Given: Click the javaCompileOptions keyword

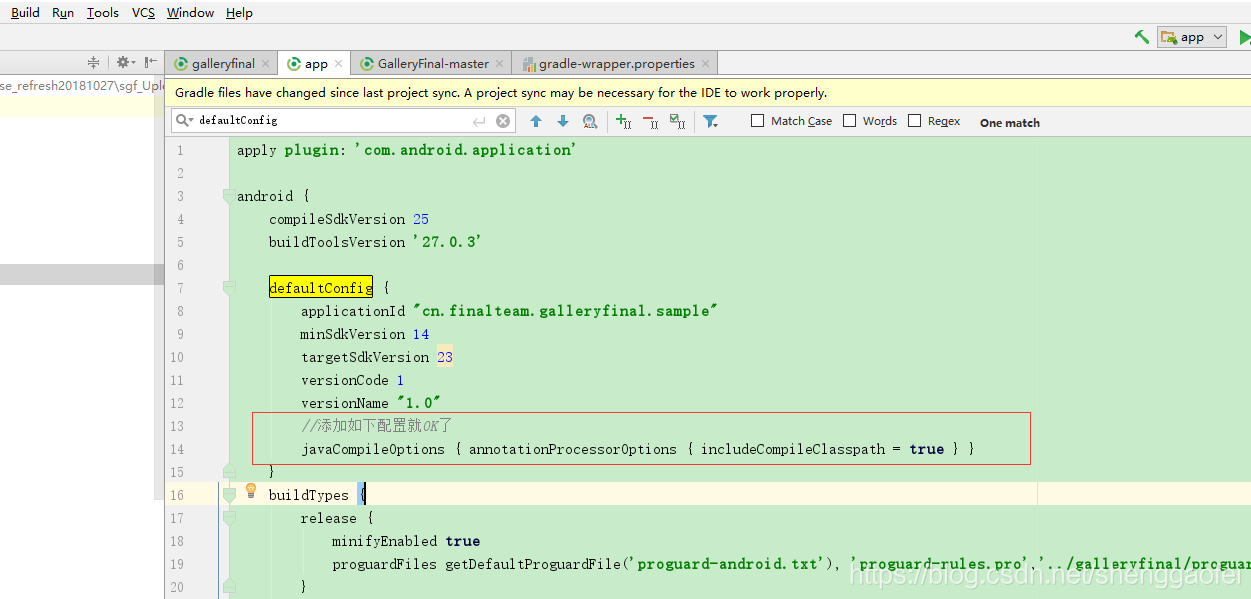Looking at the screenshot, I should click(x=373, y=449).
